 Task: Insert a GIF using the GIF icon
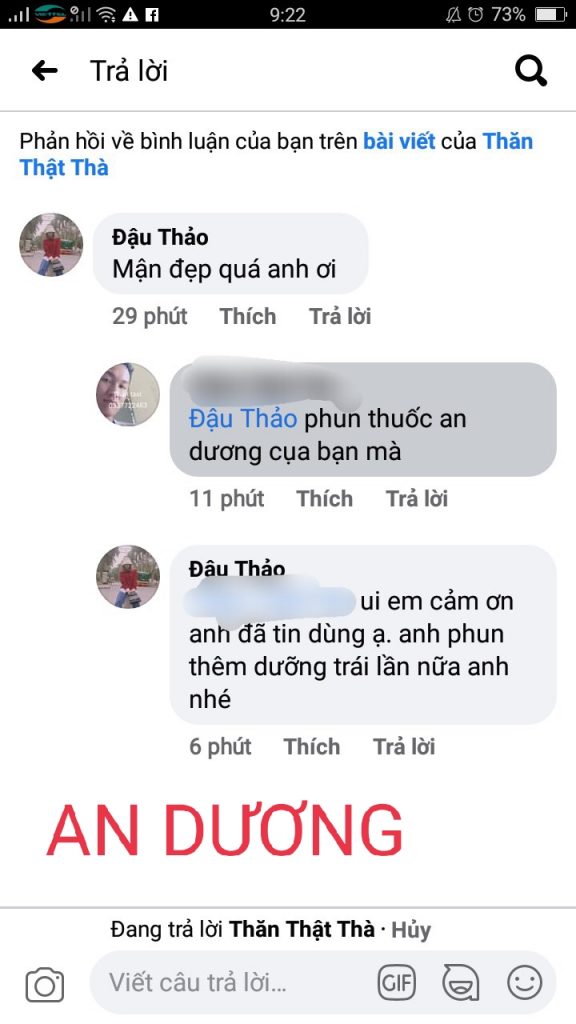[x=396, y=982]
